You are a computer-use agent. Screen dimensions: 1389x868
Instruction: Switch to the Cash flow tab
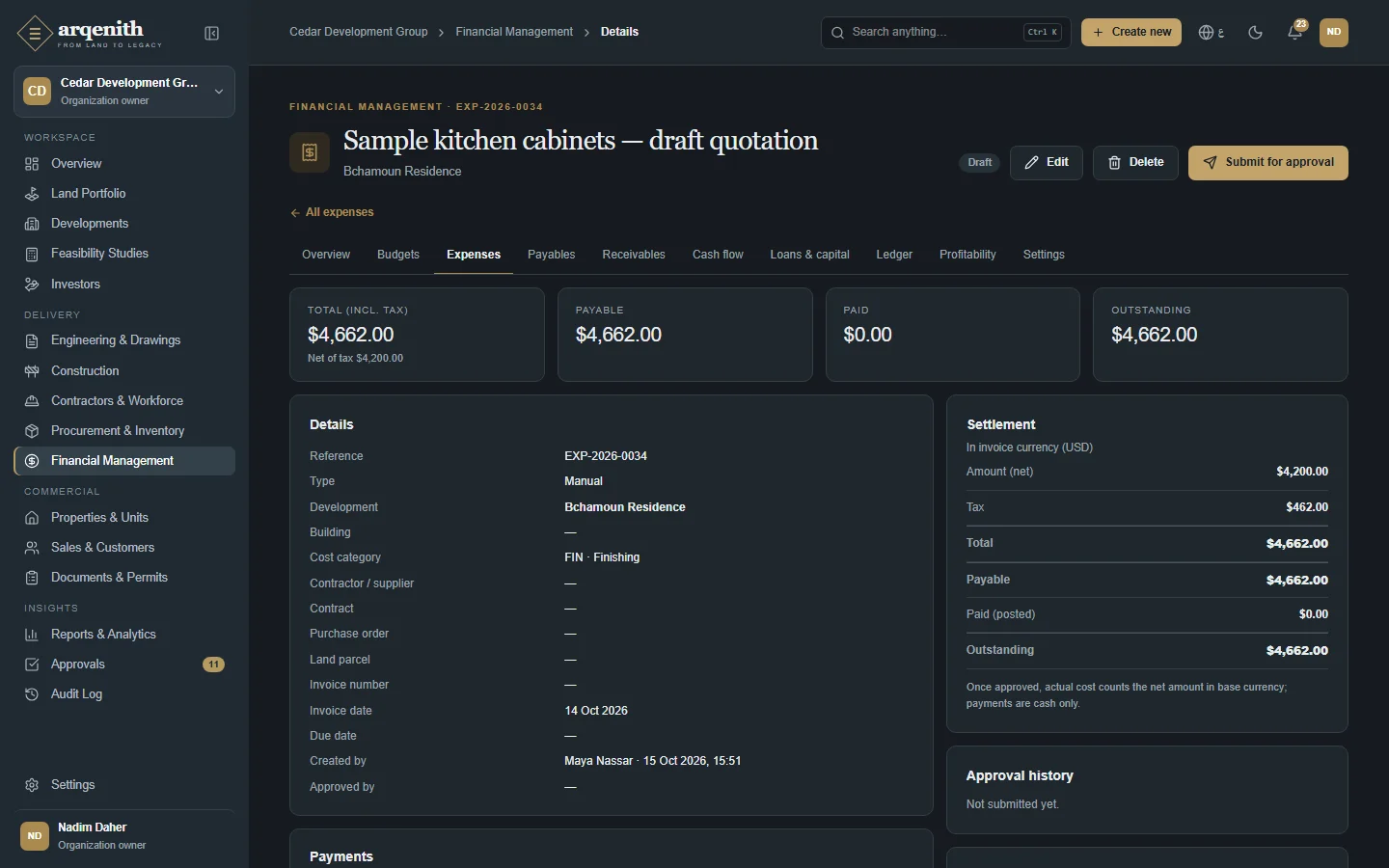[x=718, y=255]
